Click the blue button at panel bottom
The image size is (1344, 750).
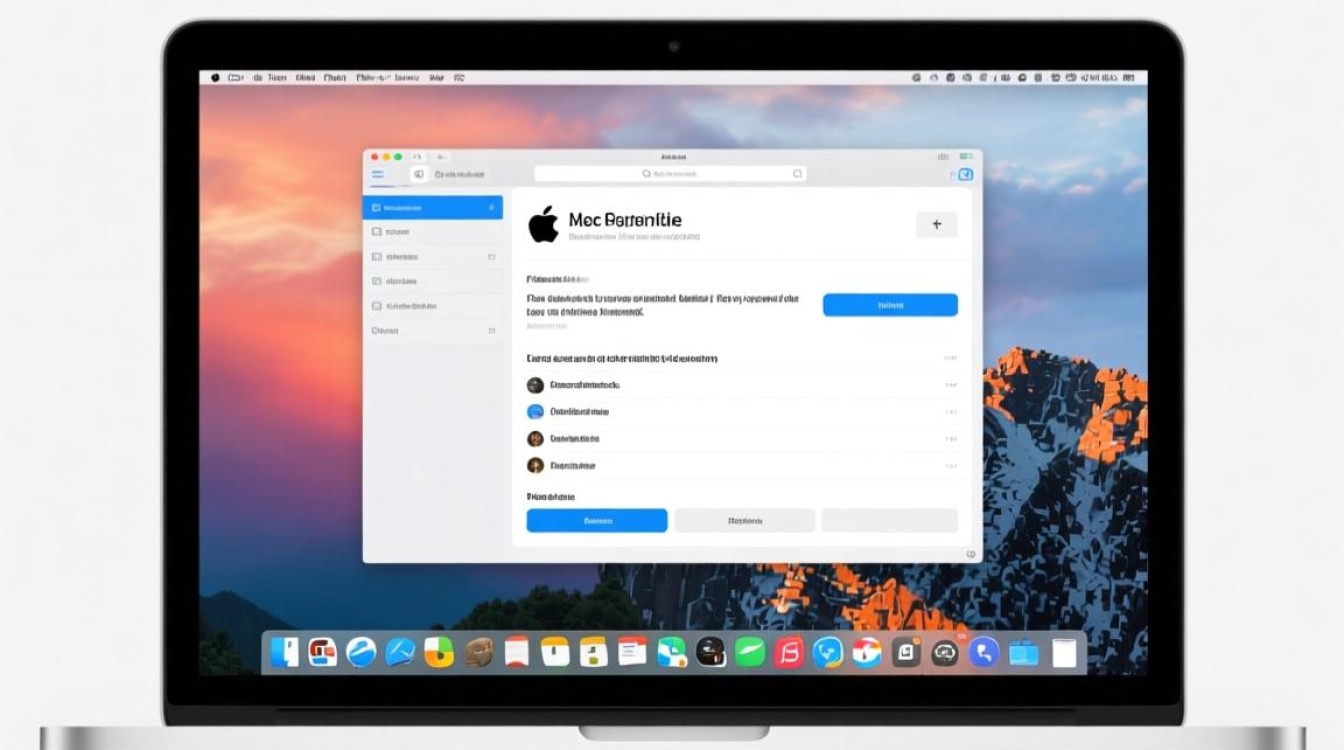pyautogui.click(x=597, y=520)
